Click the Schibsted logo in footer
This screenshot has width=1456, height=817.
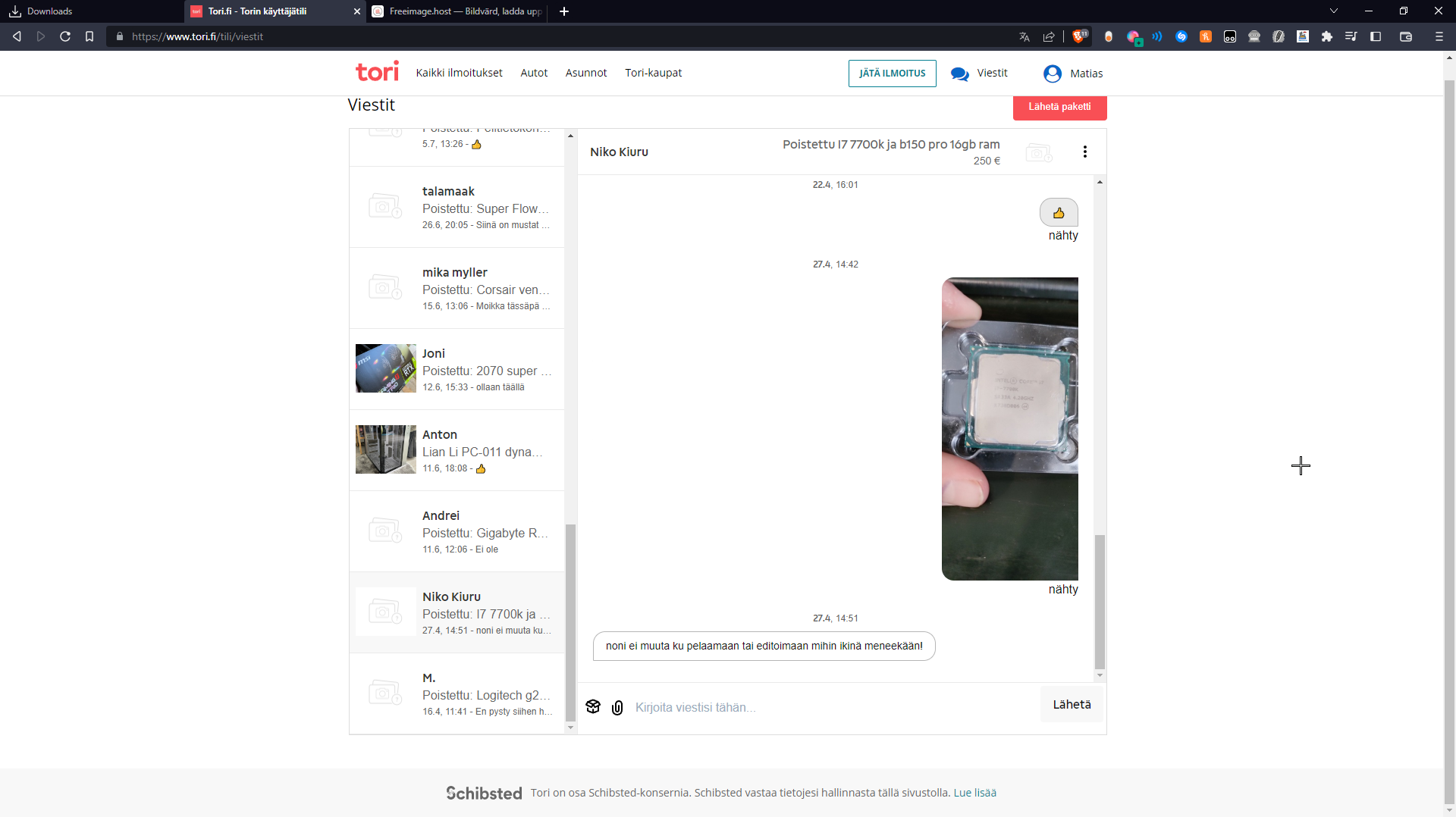pos(484,793)
